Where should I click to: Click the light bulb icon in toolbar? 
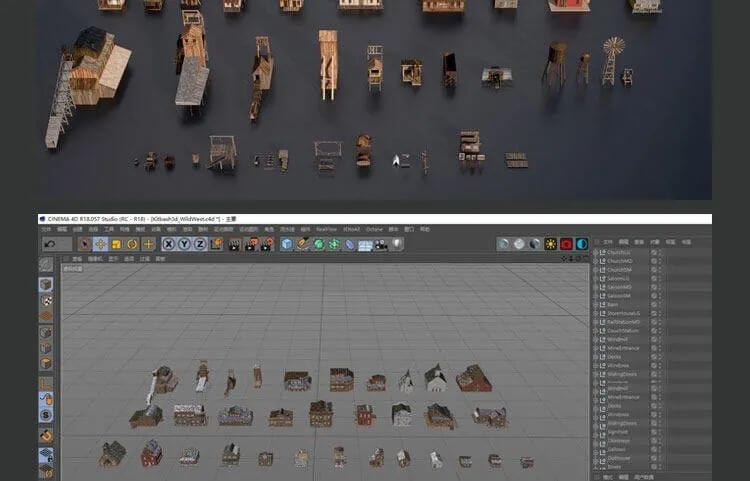397,243
